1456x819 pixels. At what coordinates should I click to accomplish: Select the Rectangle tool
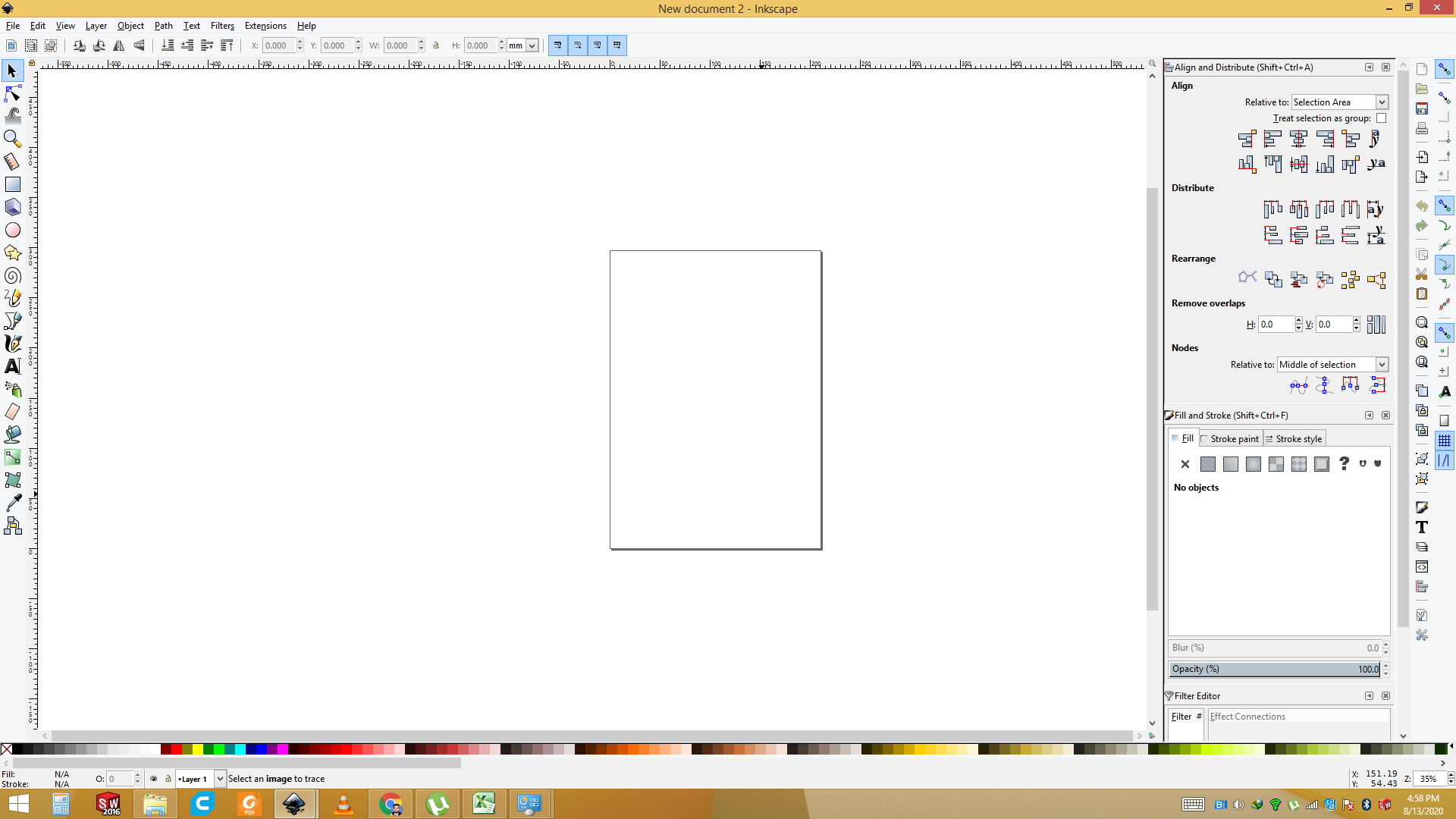click(12, 184)
